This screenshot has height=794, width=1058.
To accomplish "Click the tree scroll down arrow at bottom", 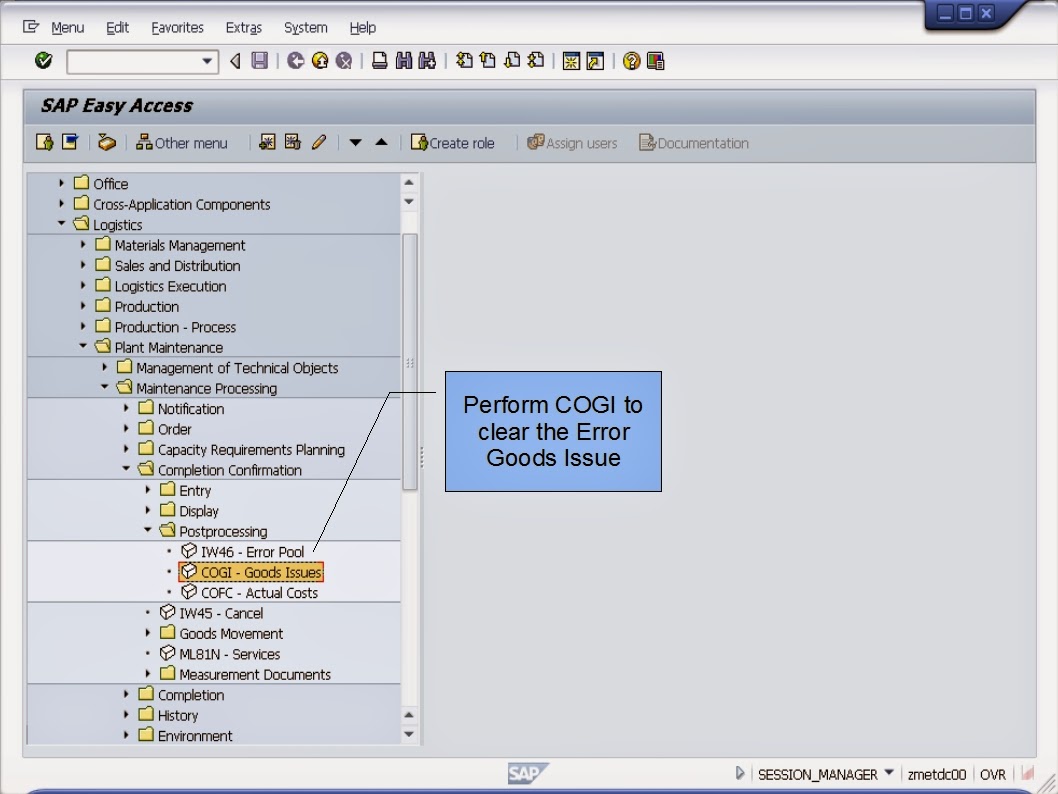I will (x=409, y=734).
